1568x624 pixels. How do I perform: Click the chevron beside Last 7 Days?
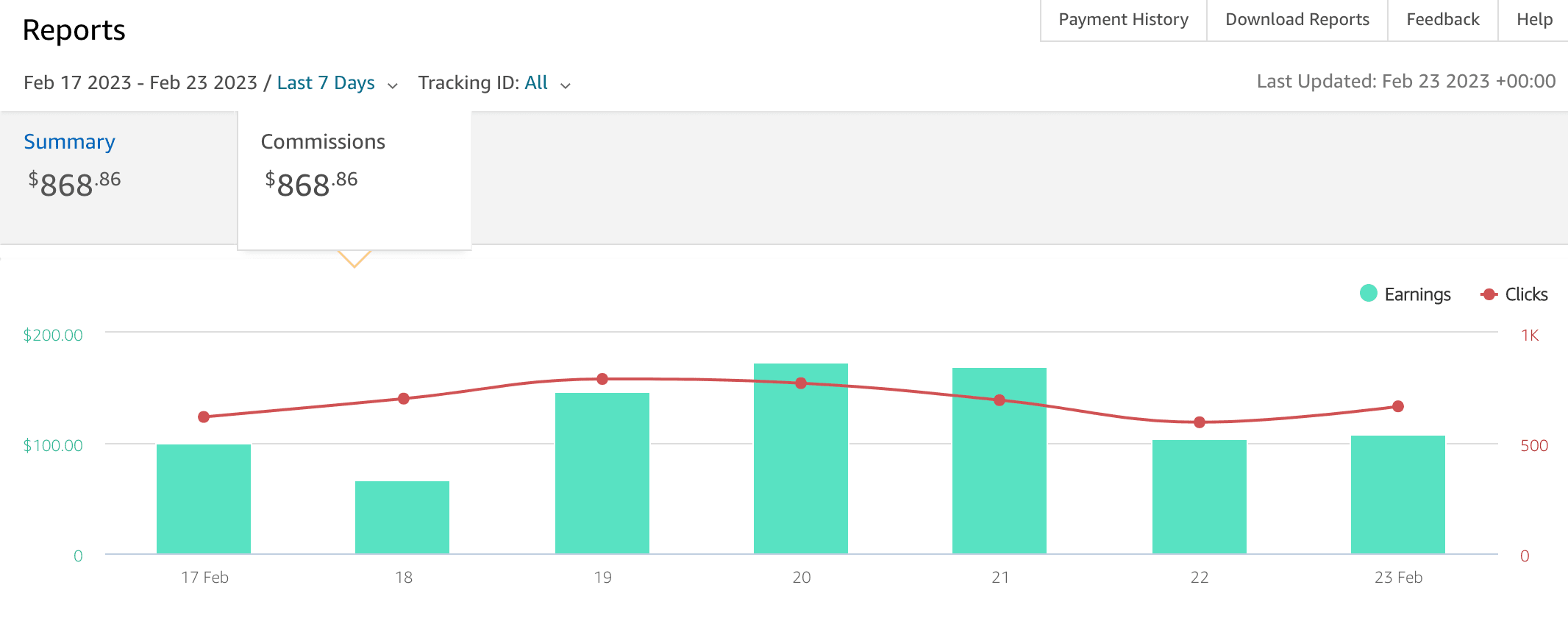393,85
